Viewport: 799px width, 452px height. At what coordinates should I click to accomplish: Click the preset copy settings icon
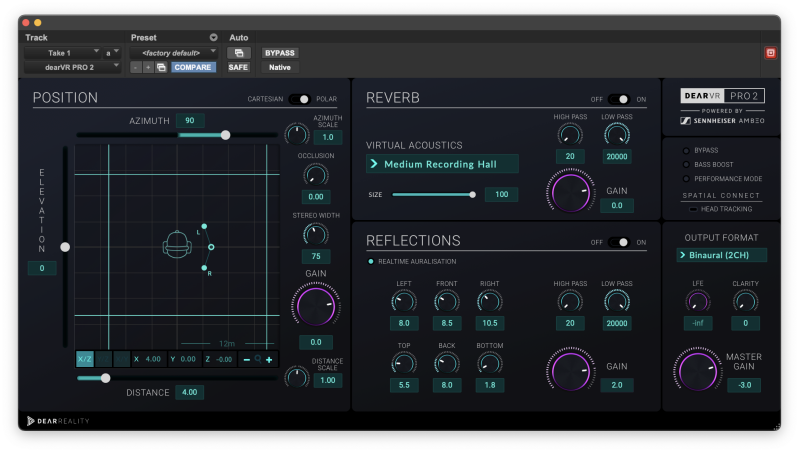point(162,67)
